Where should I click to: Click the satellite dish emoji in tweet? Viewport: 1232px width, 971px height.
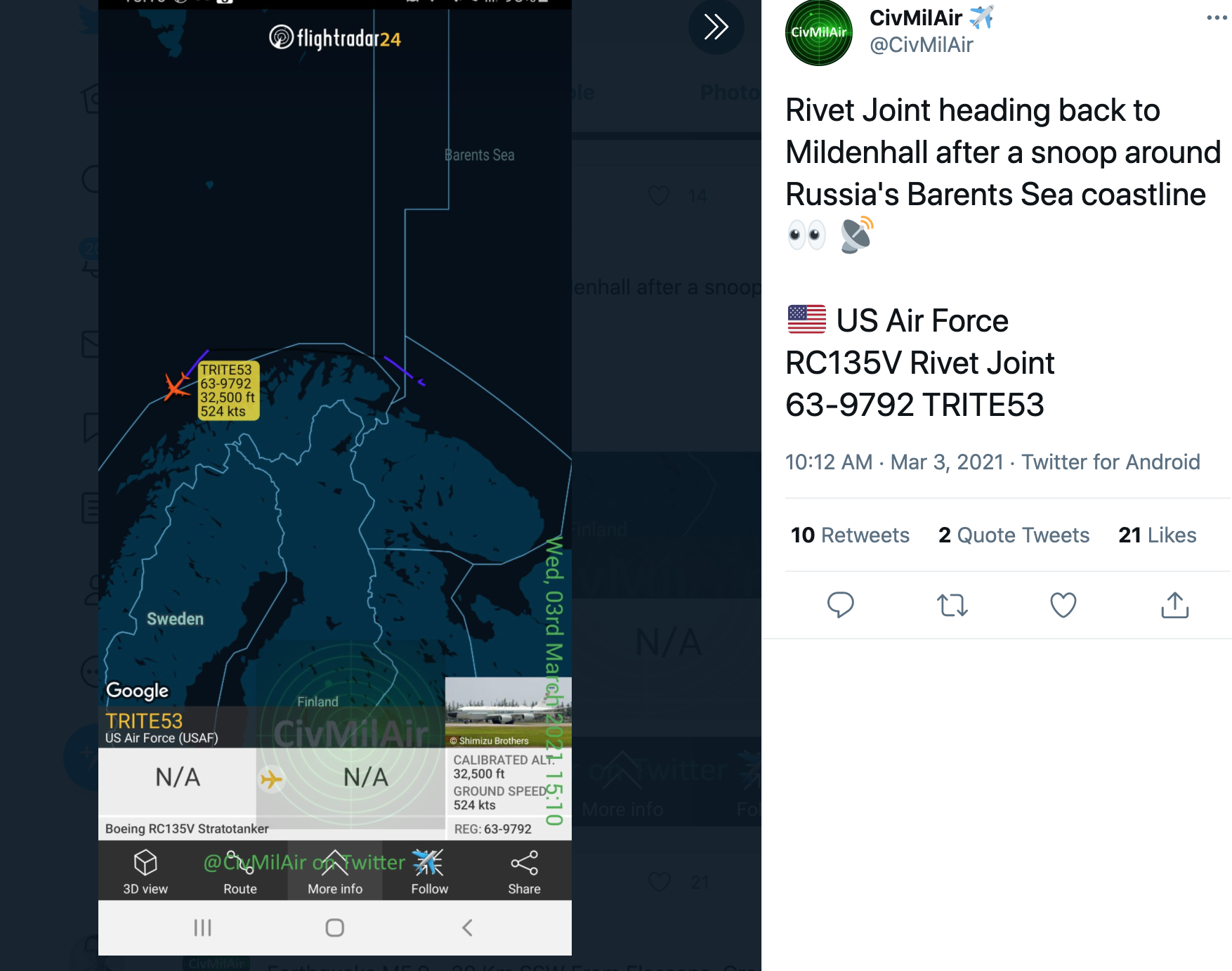[857, 235]
